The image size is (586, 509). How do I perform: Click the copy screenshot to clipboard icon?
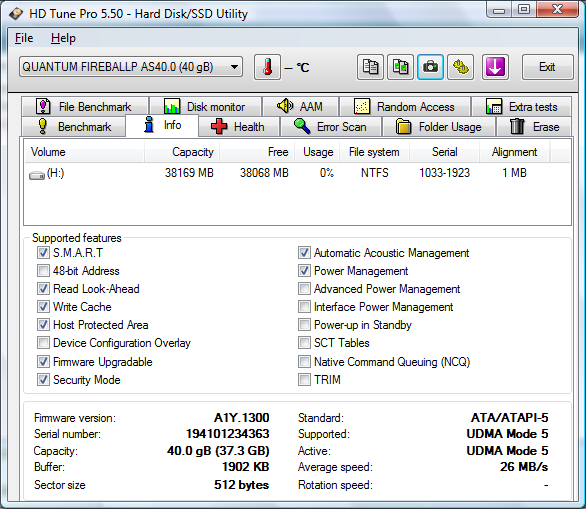[x=400, y=67]
